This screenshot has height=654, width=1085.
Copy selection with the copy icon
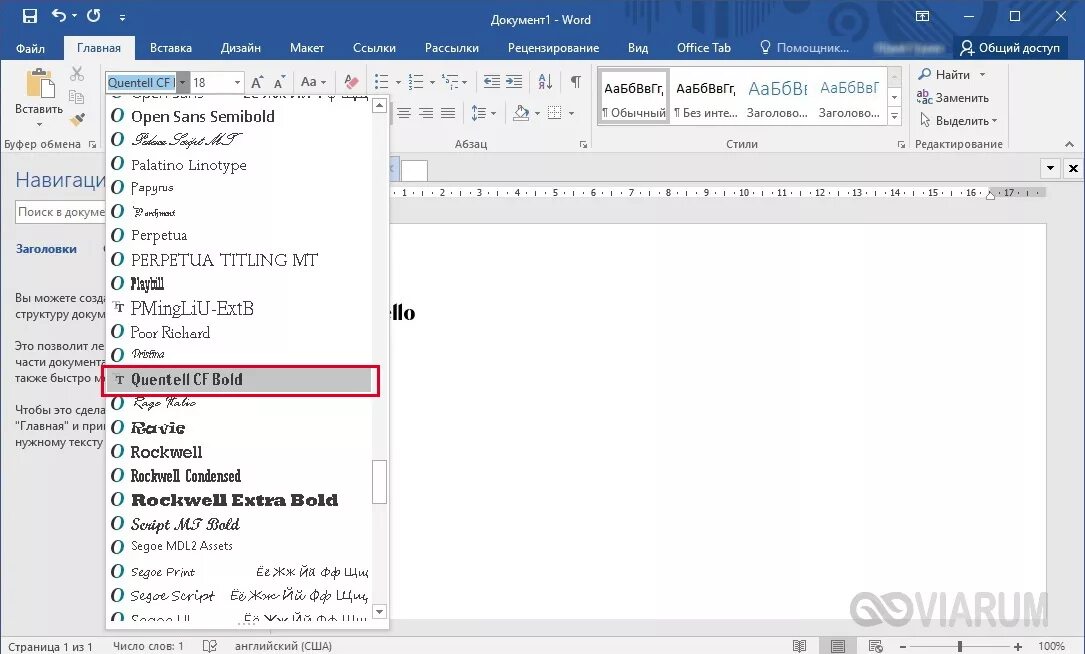click(x=77, y=96)
